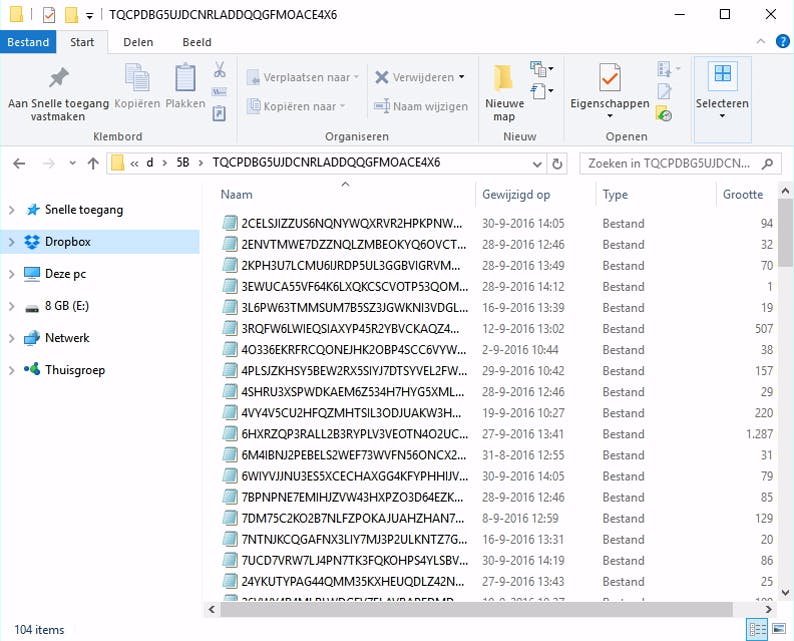Switch to large thumbnails view in status bar

778,629
